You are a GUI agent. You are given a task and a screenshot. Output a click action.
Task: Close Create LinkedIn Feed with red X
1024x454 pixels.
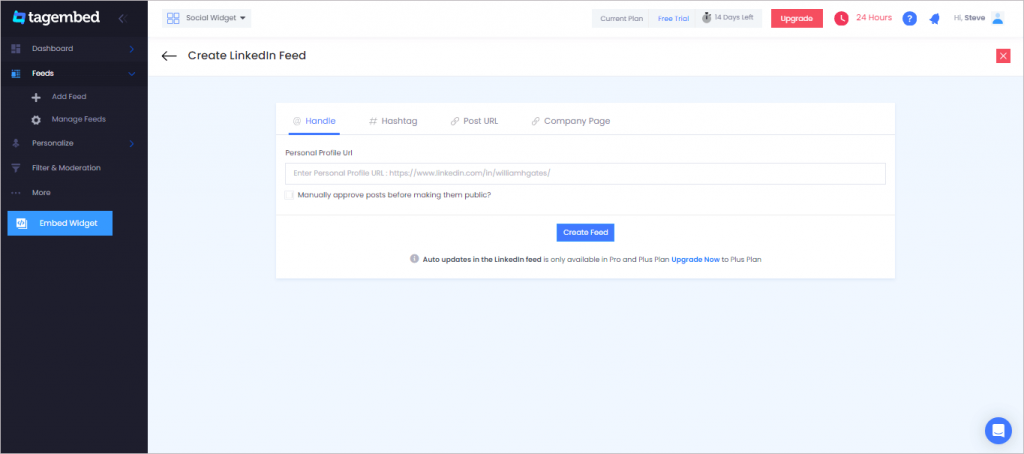[x=1003, y=56]
